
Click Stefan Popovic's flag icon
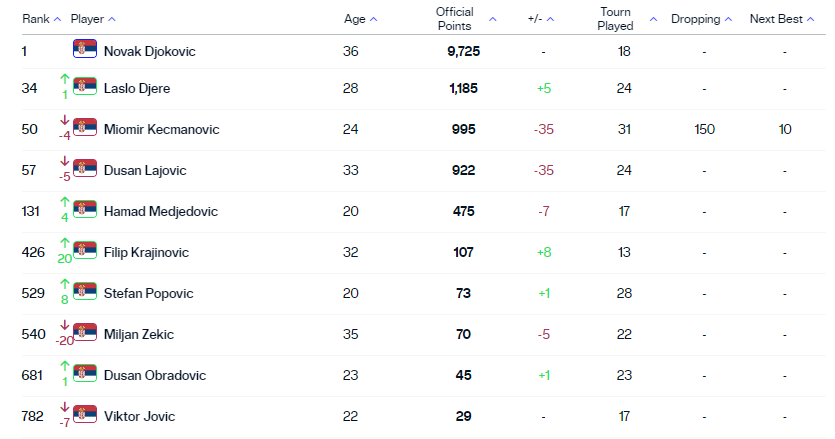pyautogui.click(x=84, y=291)
